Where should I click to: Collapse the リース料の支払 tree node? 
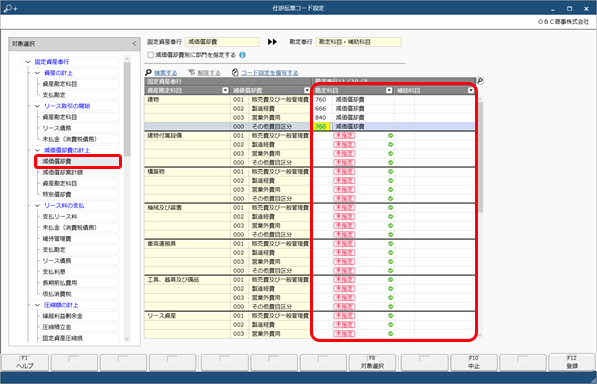point(37,206)
